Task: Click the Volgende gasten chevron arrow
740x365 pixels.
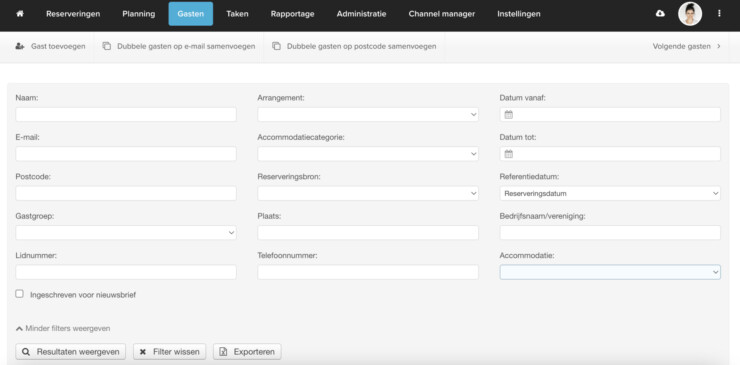Action: [x=719, y=46]
